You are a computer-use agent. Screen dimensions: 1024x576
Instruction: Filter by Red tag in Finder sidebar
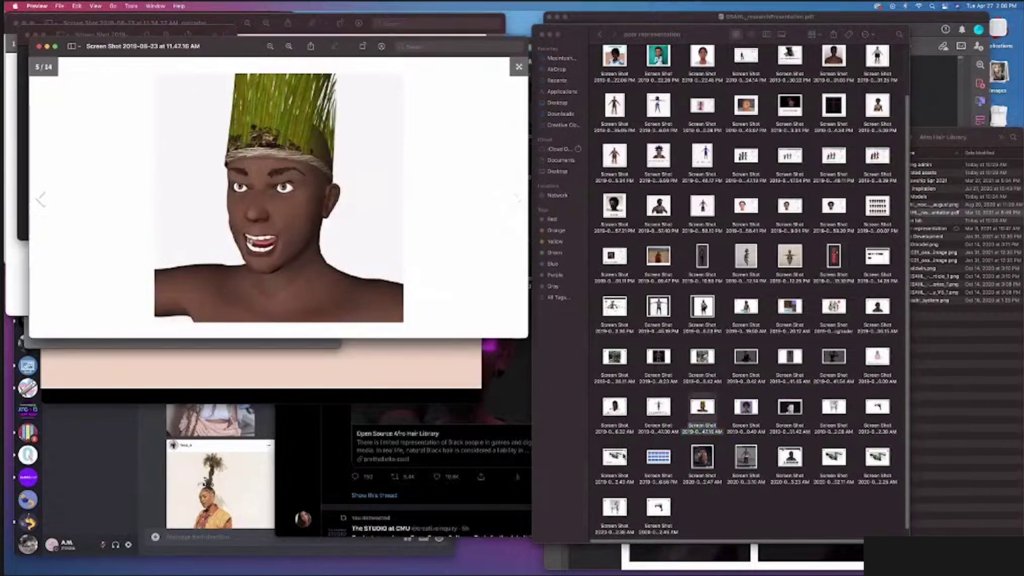click(552, 219)
